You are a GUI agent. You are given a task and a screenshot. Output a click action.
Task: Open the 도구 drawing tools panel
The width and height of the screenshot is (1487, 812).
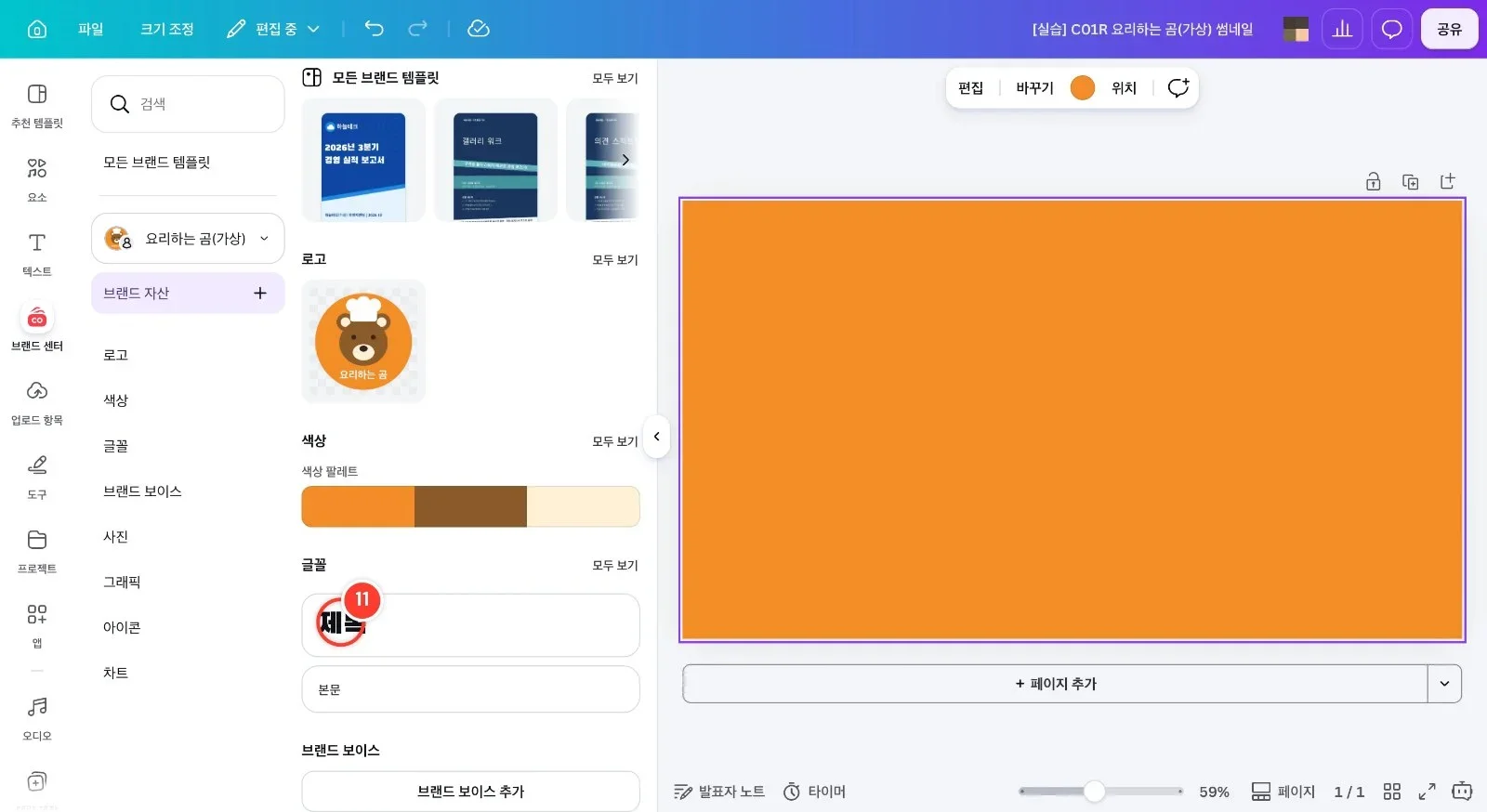click(37, 477)
